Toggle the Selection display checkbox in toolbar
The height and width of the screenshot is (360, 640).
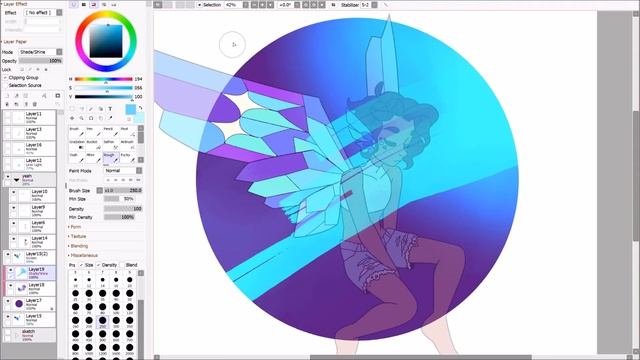pos(200,5)
